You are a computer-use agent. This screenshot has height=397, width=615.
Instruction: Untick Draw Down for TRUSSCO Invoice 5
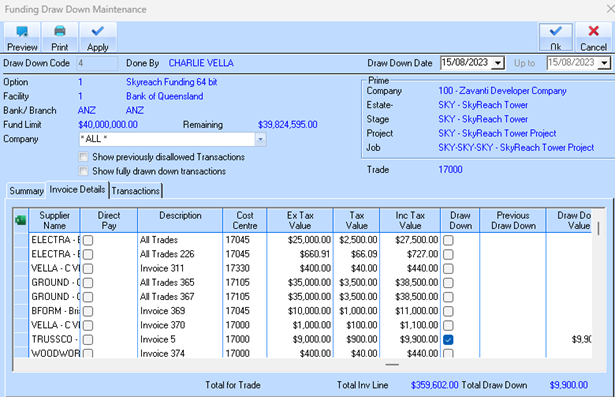[x=448, y=340]
